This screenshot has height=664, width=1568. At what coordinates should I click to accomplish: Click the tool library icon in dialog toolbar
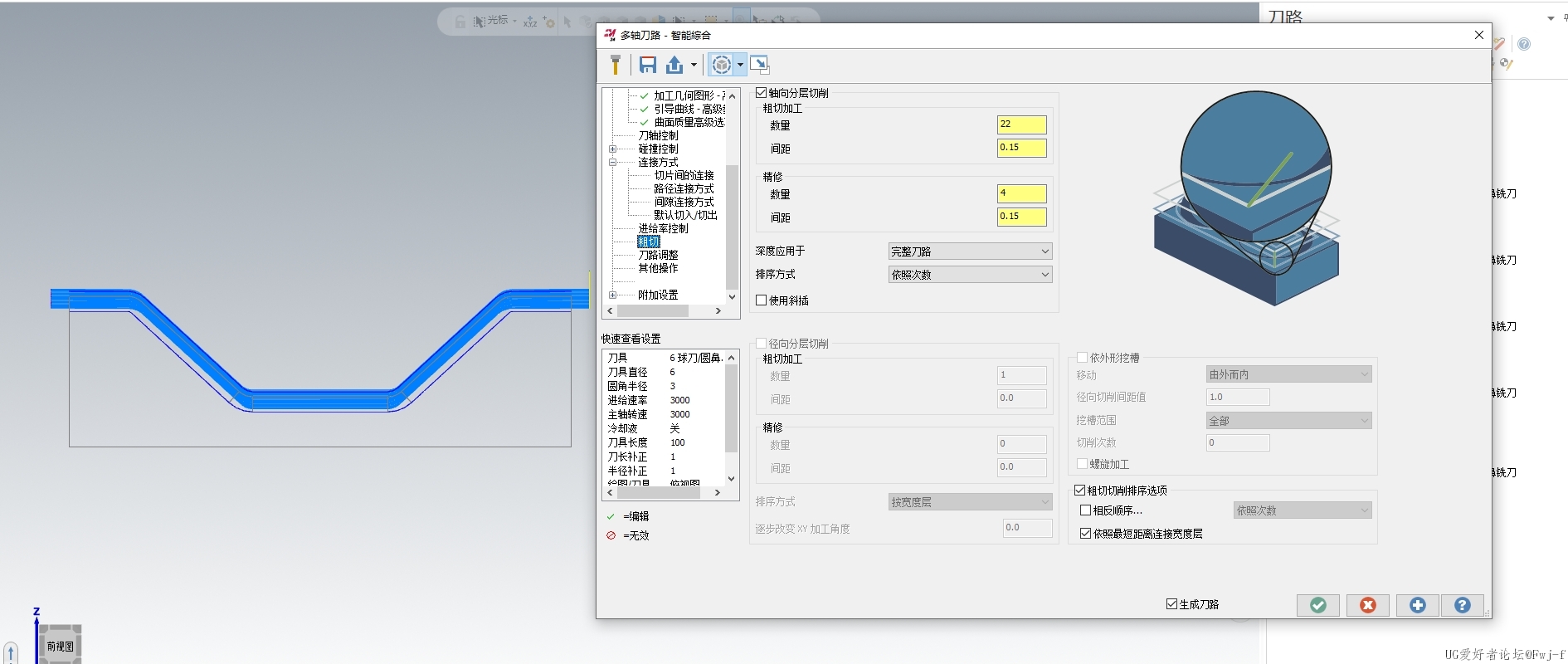click(615, 65)
